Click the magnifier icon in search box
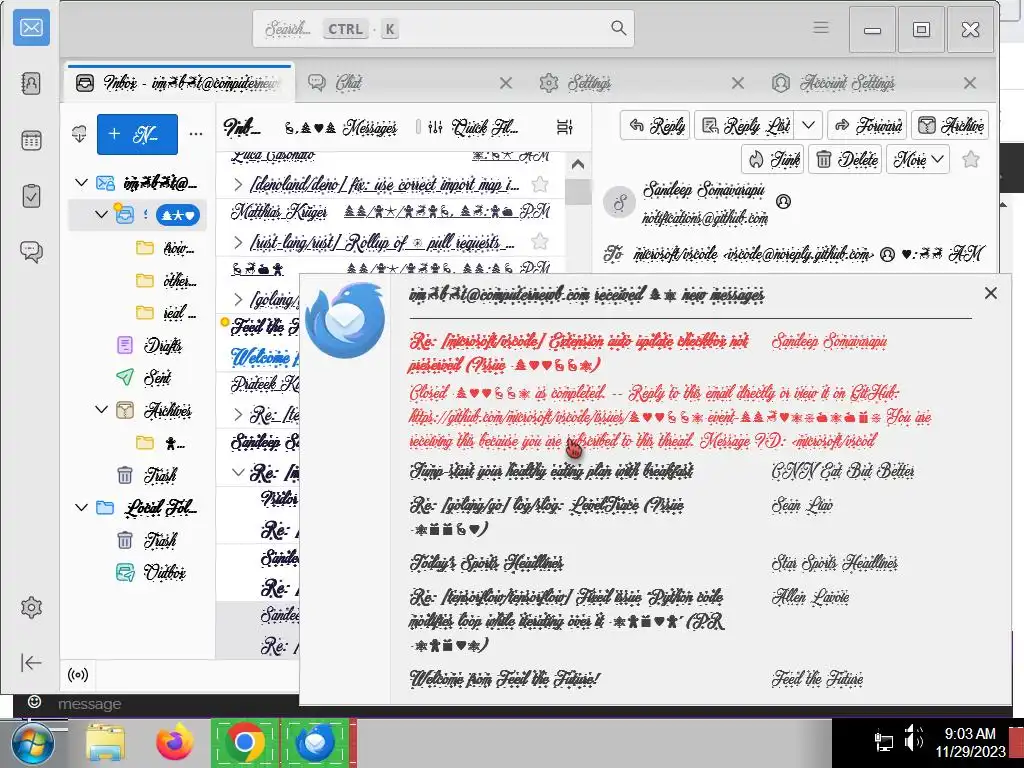 point(618,28)
